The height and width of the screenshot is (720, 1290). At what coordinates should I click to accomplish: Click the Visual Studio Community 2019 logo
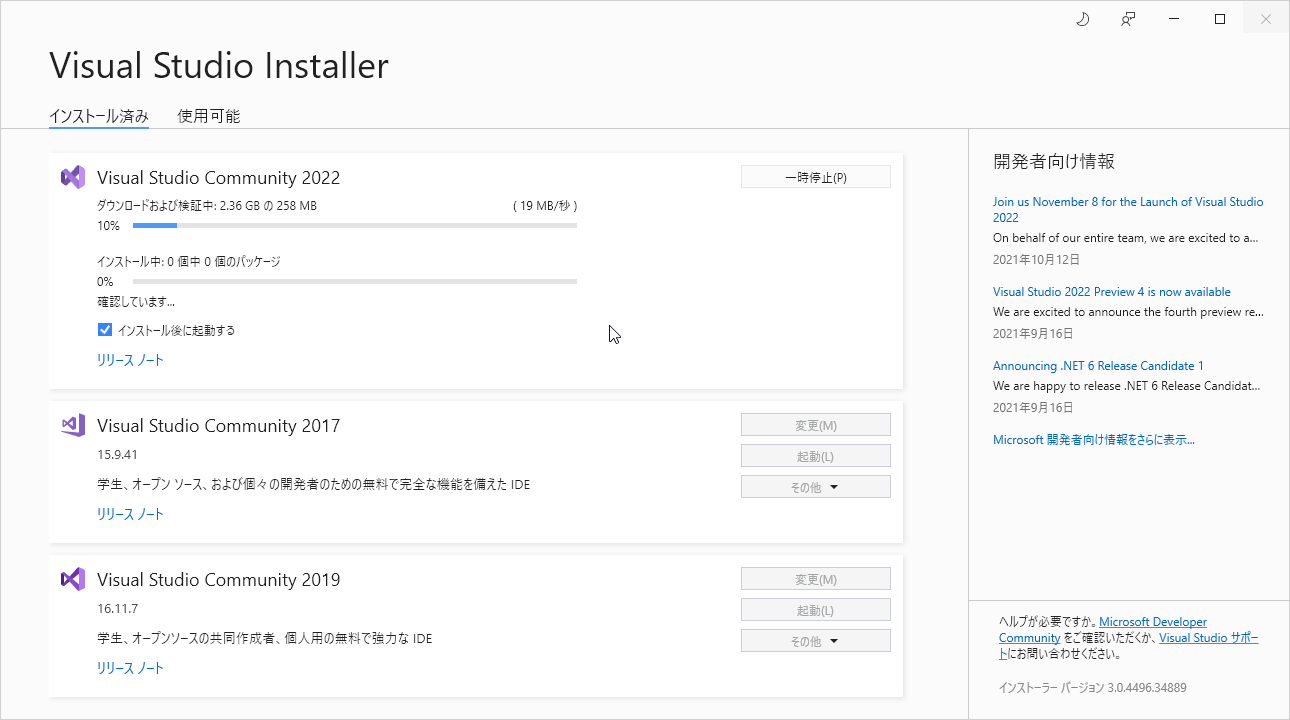[x=72, y=579]
